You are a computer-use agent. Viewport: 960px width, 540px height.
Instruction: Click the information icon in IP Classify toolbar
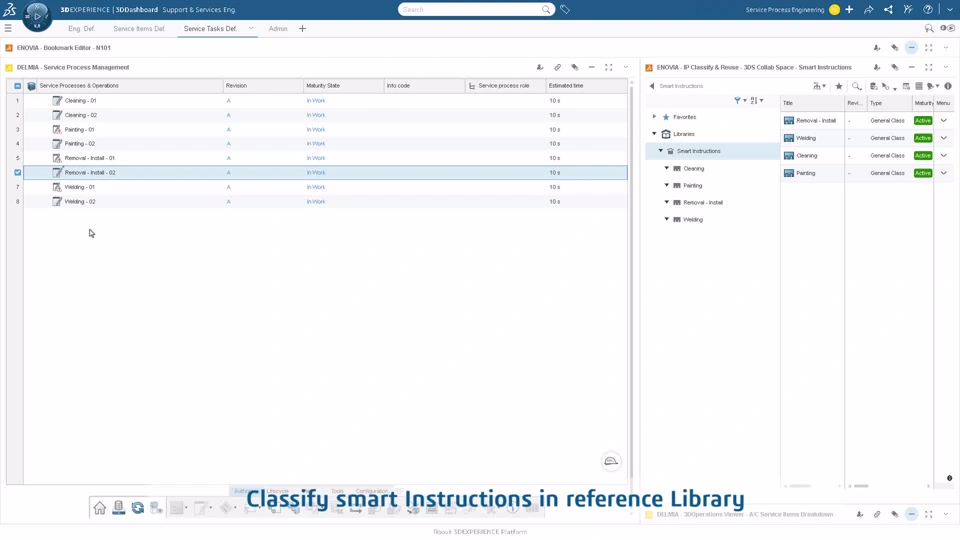pos(948,86)
